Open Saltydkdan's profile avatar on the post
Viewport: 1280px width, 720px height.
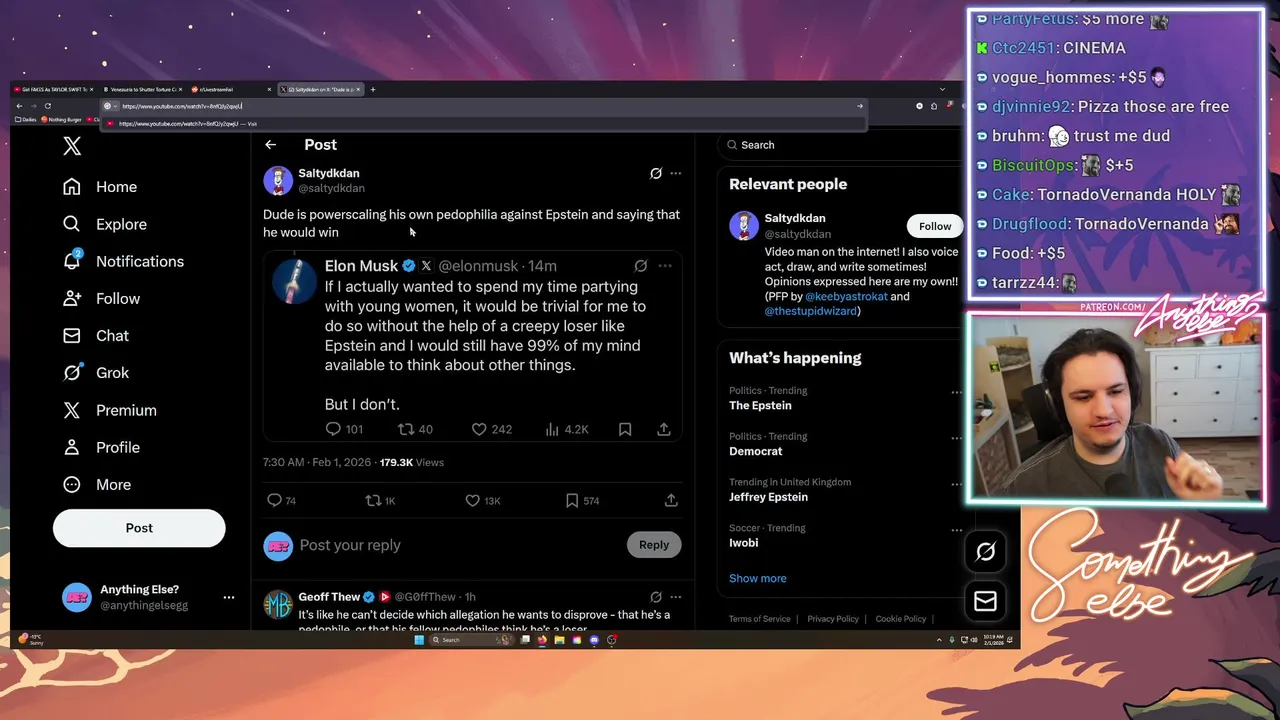[278, 180]
